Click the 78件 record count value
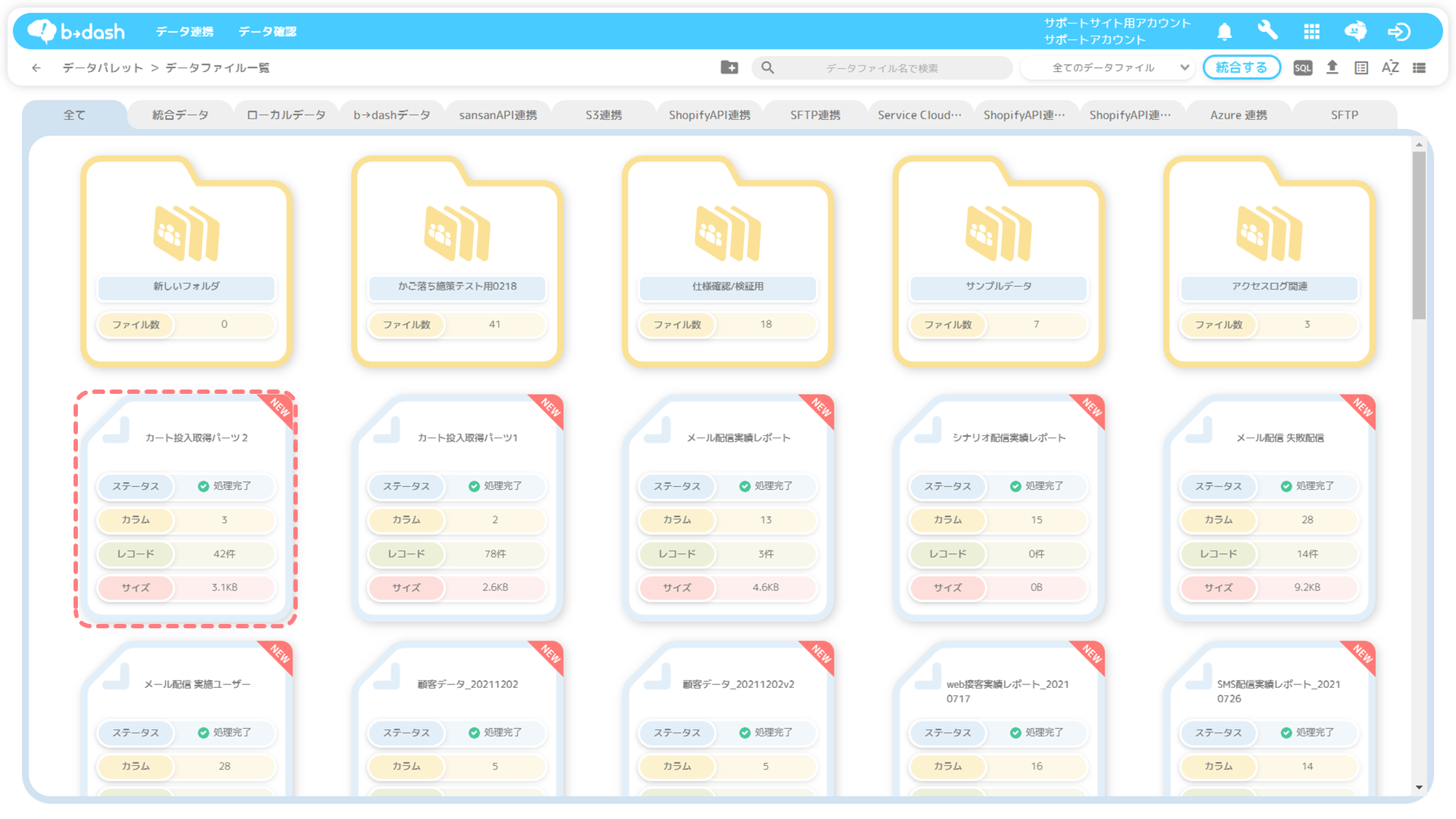This screenshot has width=1456, height=819. 495,554
